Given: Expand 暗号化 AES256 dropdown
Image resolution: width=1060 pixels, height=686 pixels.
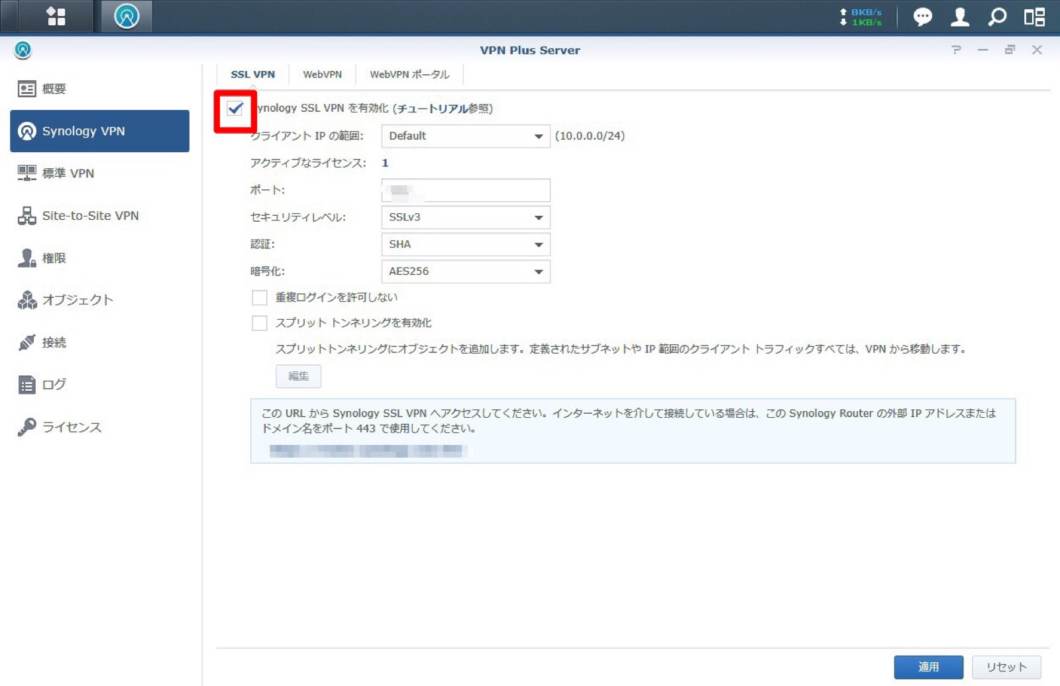Looking at the screenshot, I should 466,271.
